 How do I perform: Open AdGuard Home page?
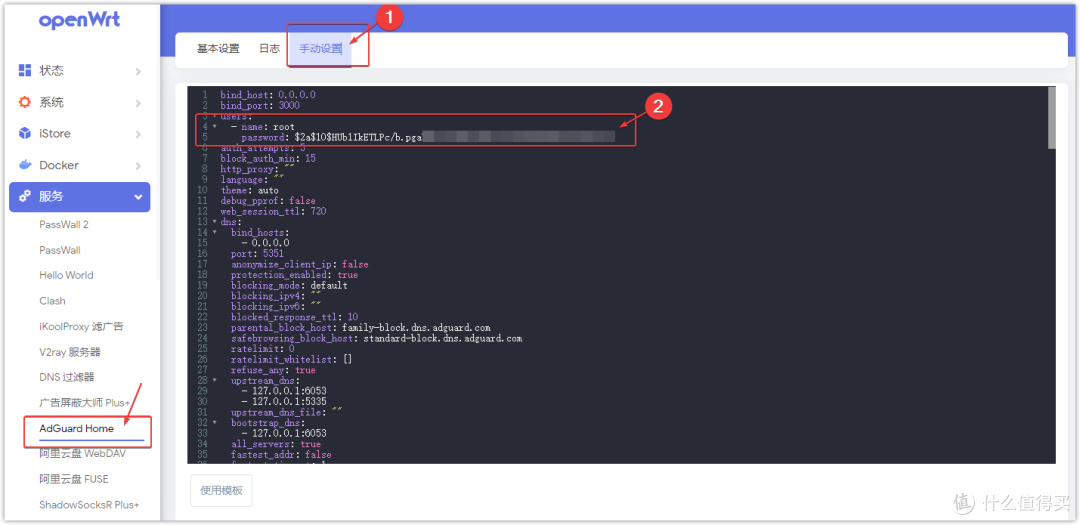point(76,428)
